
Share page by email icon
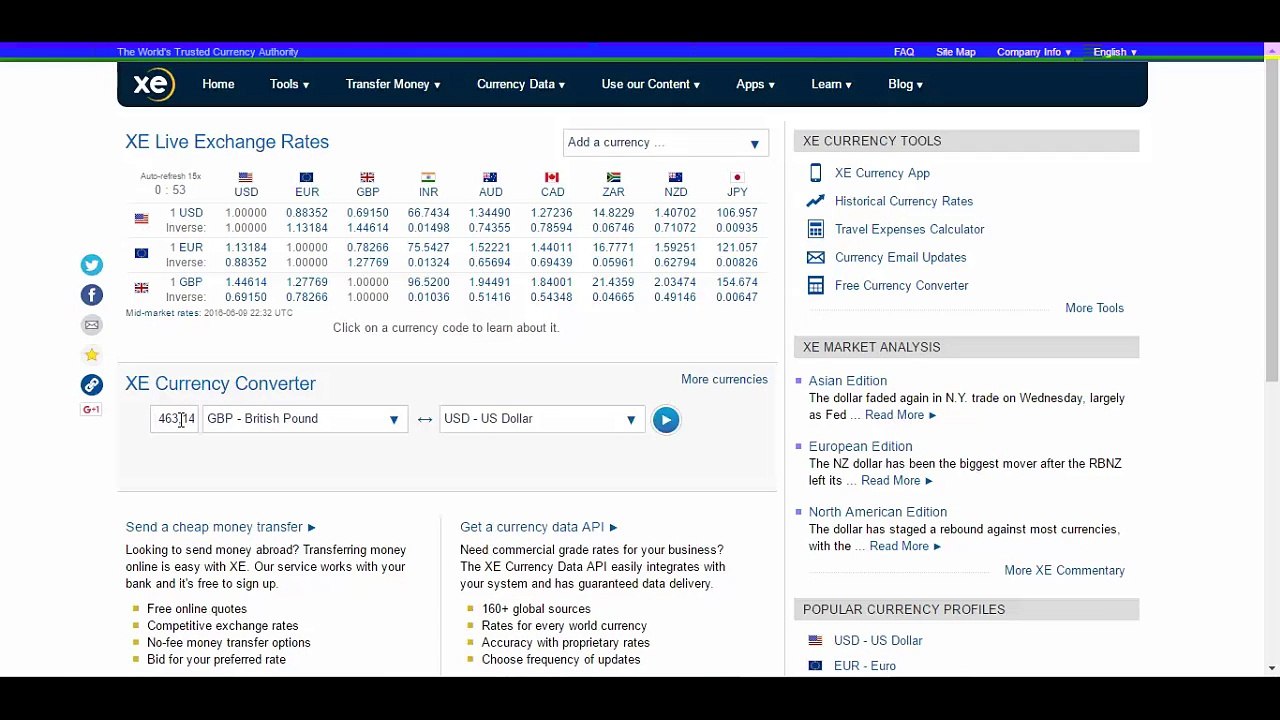[x=91, y=325]
